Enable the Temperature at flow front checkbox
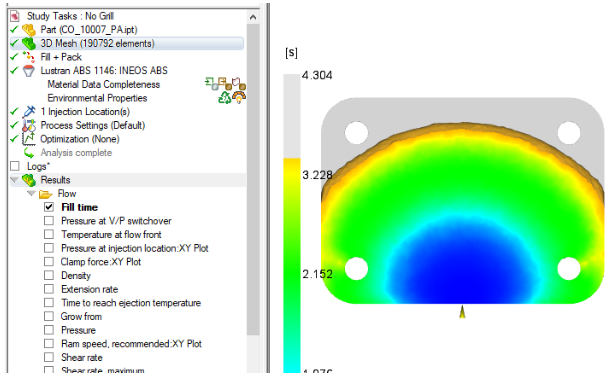612x378 pixels. pos(49,234)
